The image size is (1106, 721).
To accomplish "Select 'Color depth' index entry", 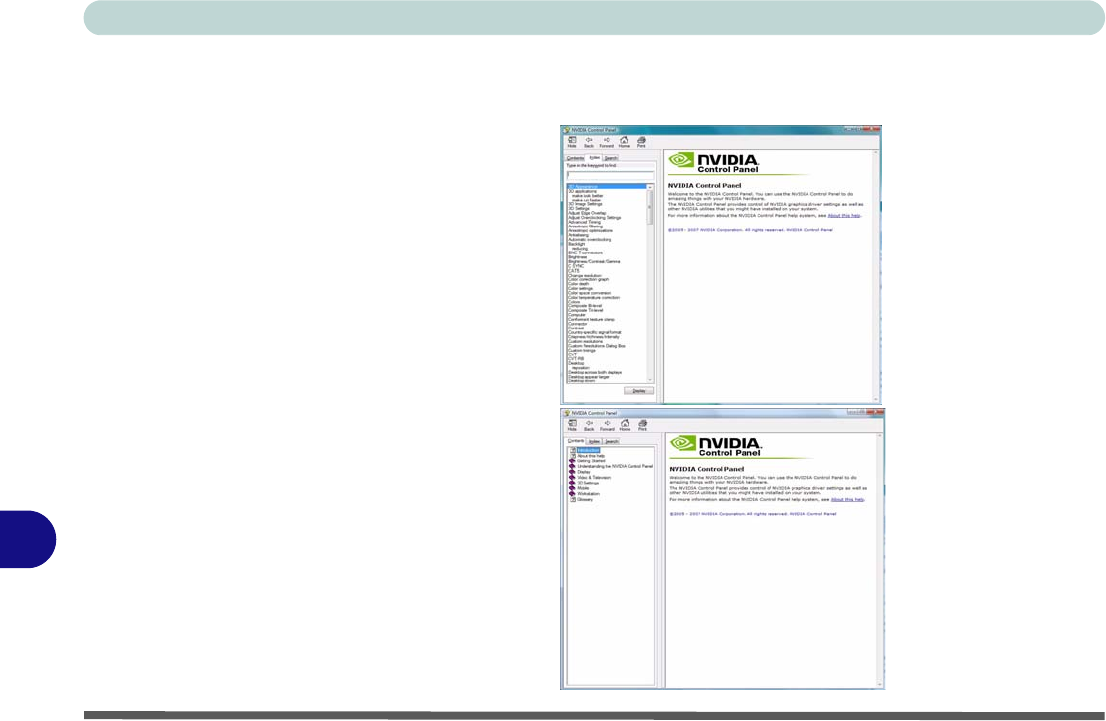I will pyautogui.click(x=578, y=284).
